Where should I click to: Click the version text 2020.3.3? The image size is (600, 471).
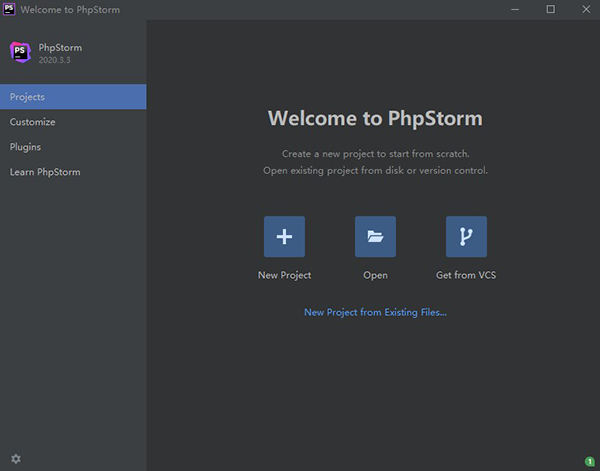(54, 60)
